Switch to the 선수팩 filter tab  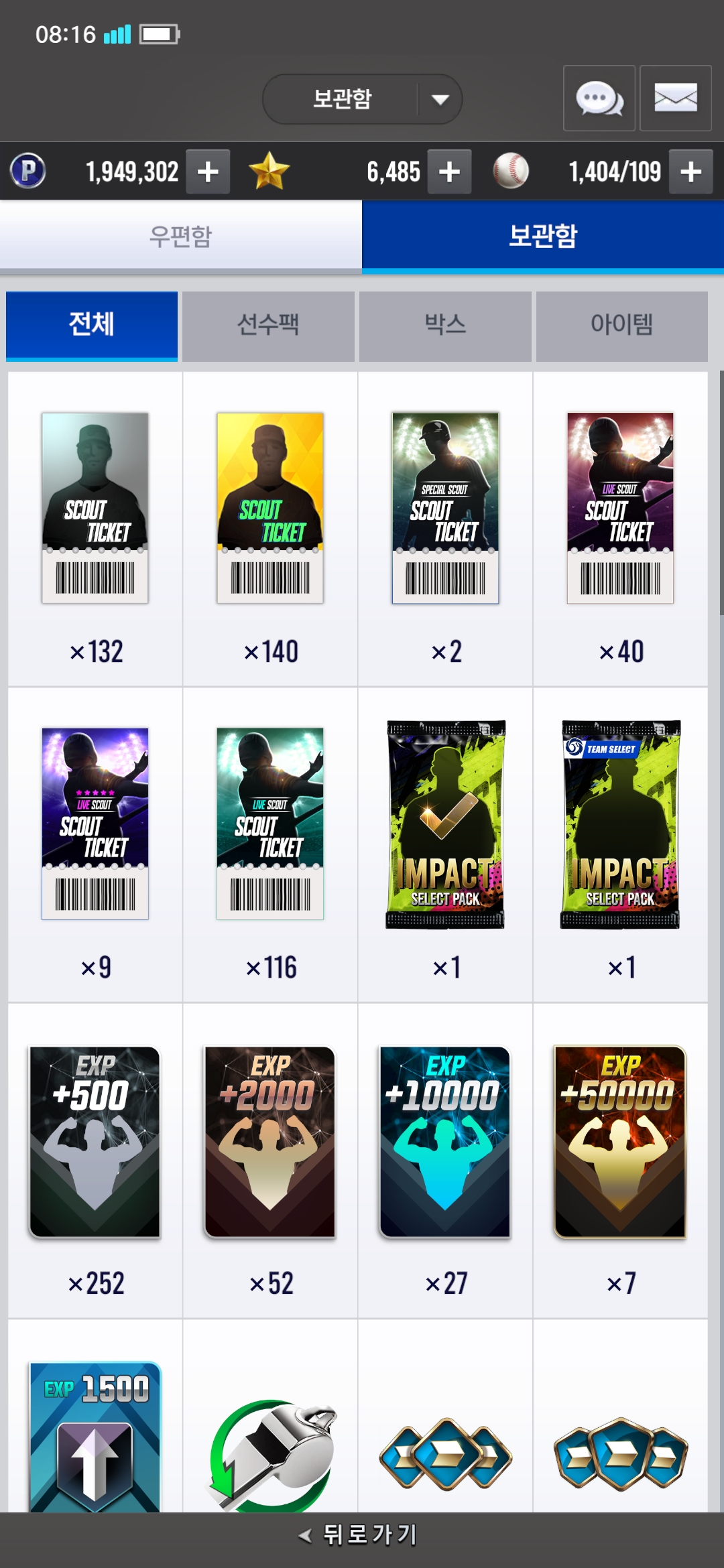pyautogui.click(x=268, y=325)
